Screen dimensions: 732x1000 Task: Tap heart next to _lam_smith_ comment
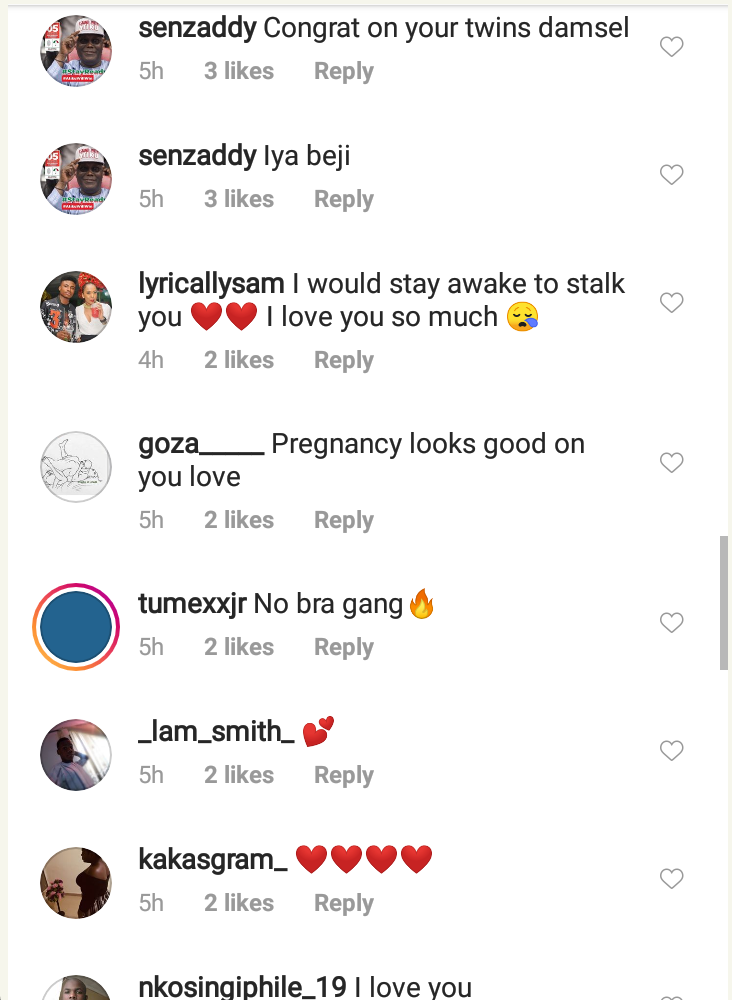coord(672,751)
